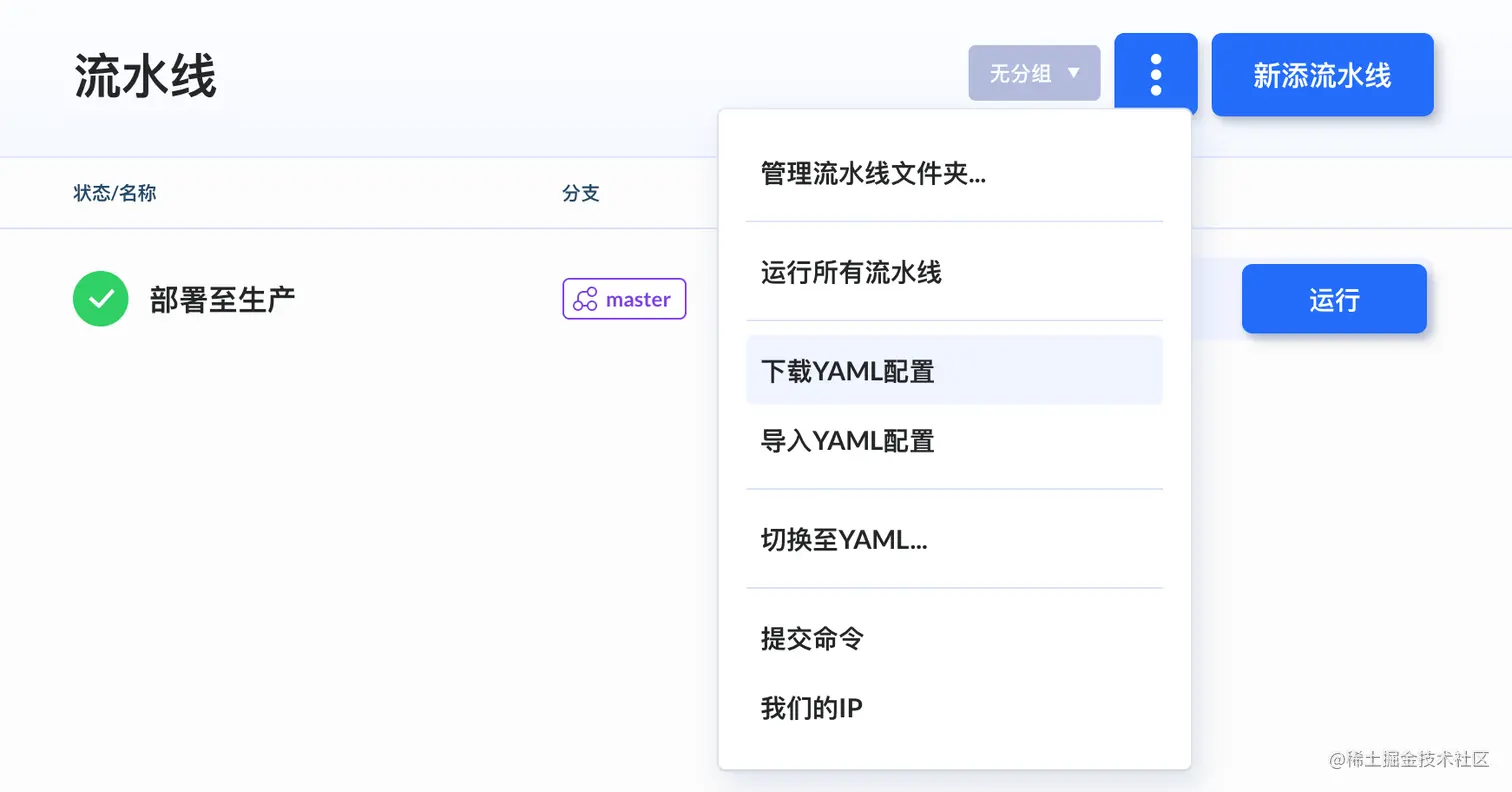
Task: Click the 分支 column header
Action: point(581,193)
